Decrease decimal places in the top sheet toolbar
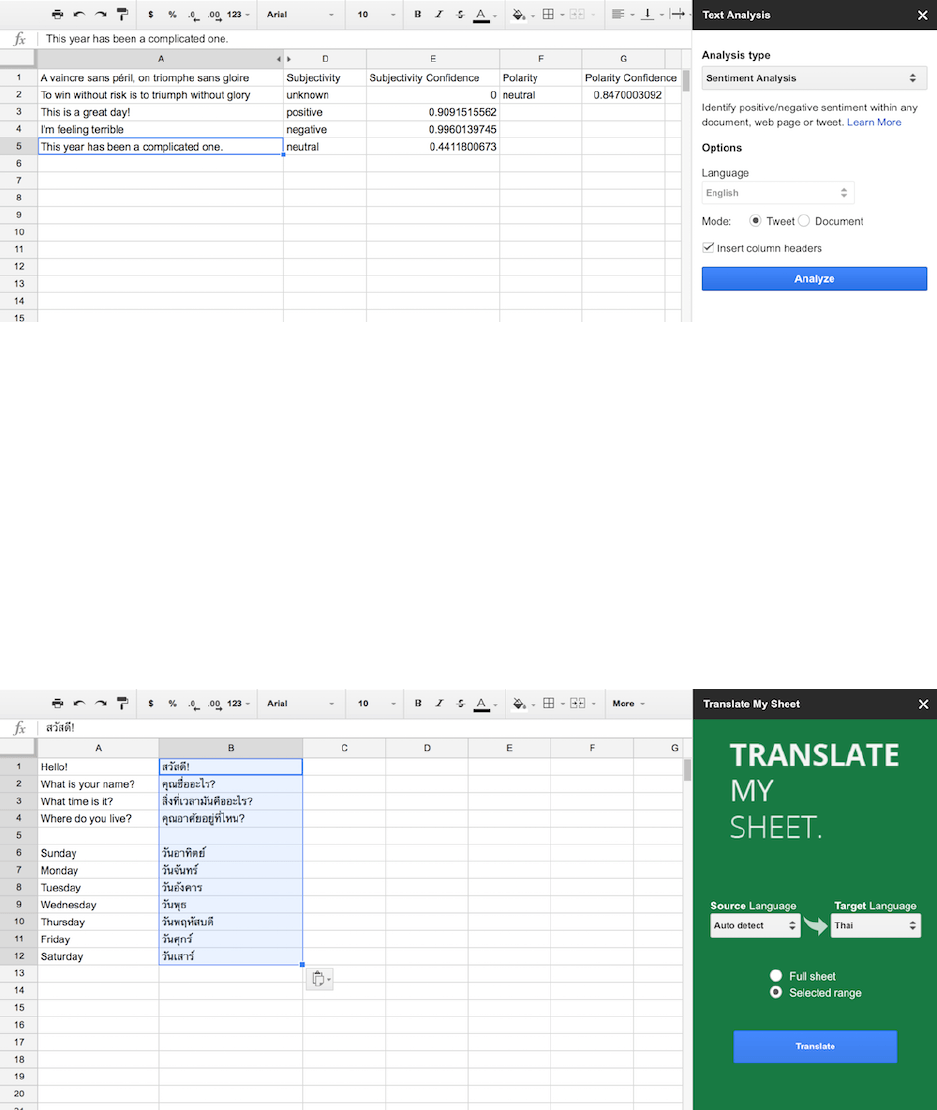The image size is (937, 1110). click(193, 15)
